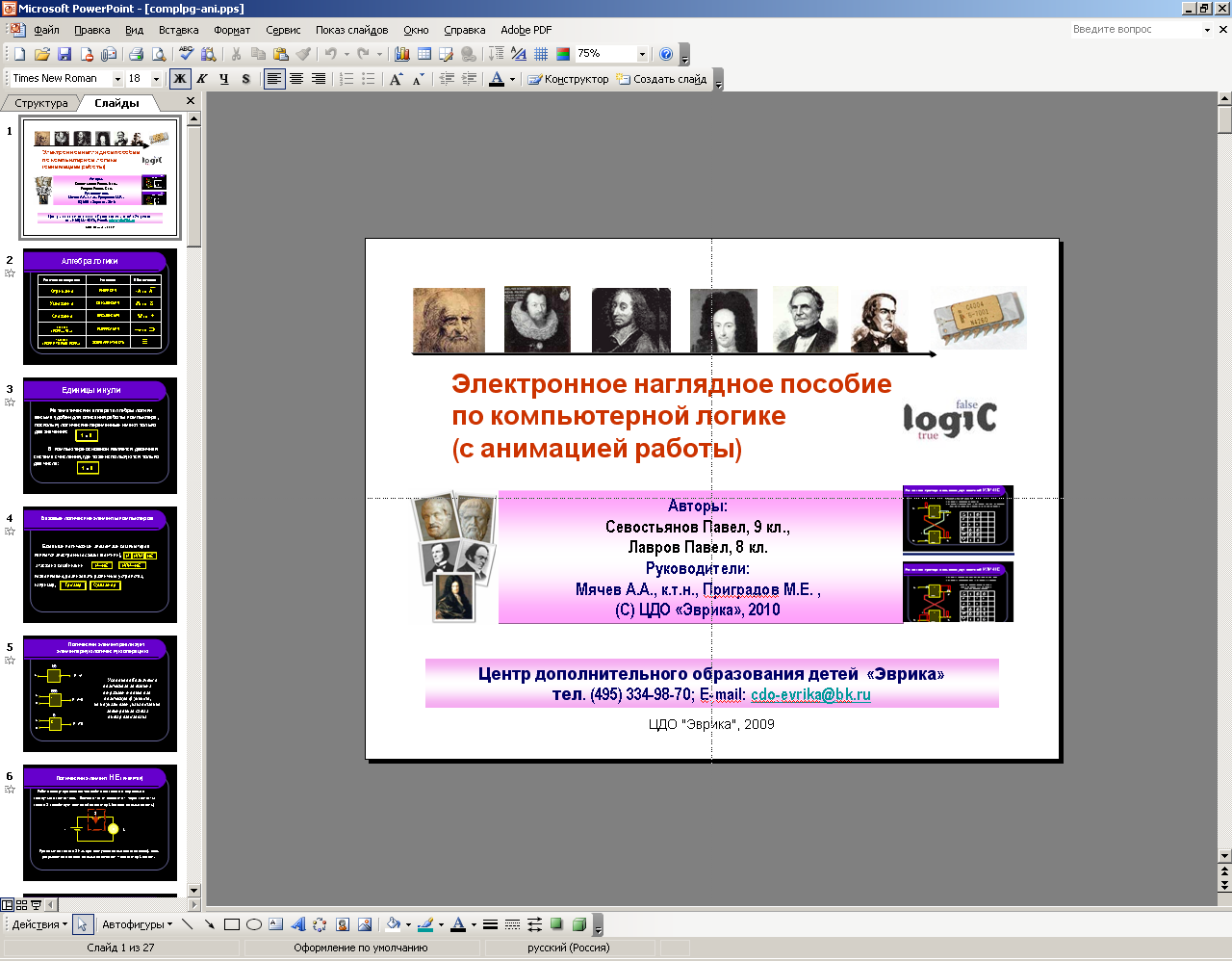This screenshot has height=961, width=1232.
Task: Apply font color A on drawing toolbar
Action: pyautogui.click(x=458, y=924)
